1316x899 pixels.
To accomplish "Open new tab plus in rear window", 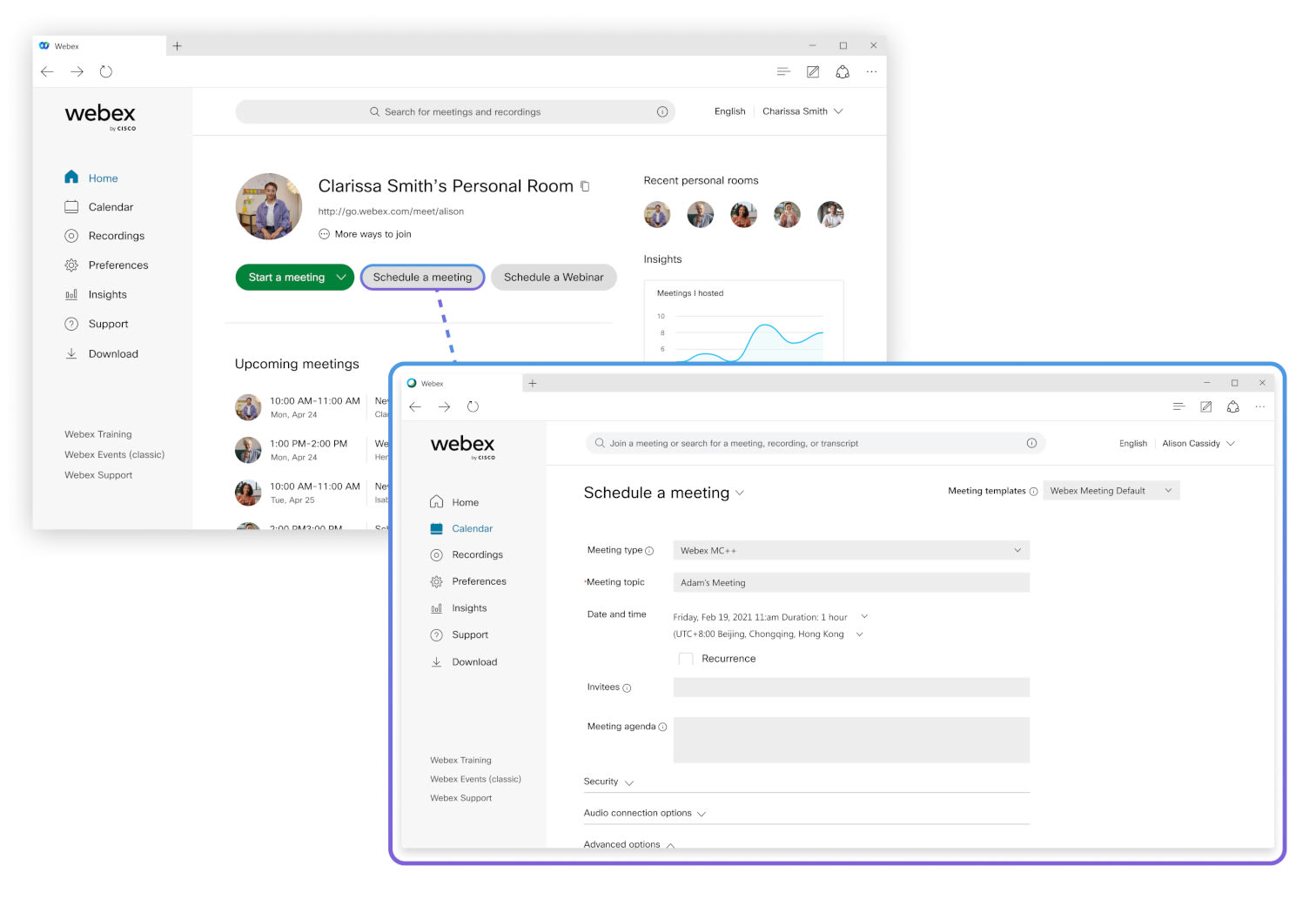I will pyautogui.click(x=177, y=46).
